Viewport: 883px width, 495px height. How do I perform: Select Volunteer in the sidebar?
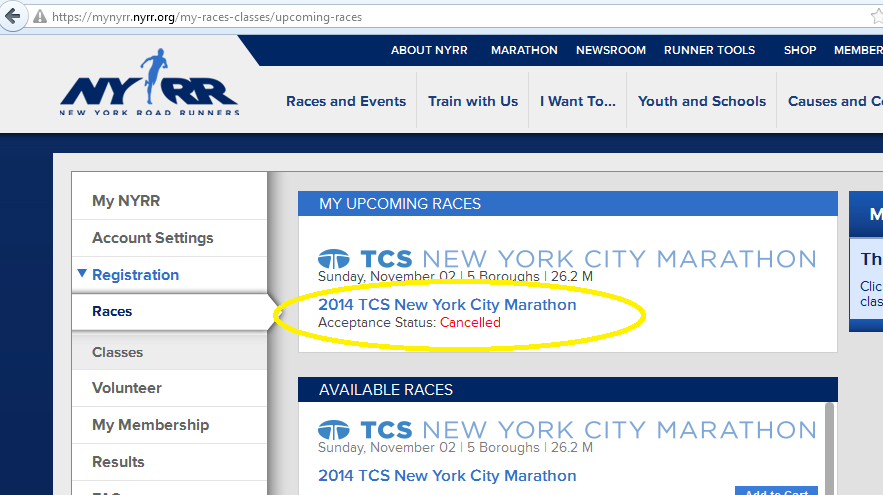pos(170,388)
